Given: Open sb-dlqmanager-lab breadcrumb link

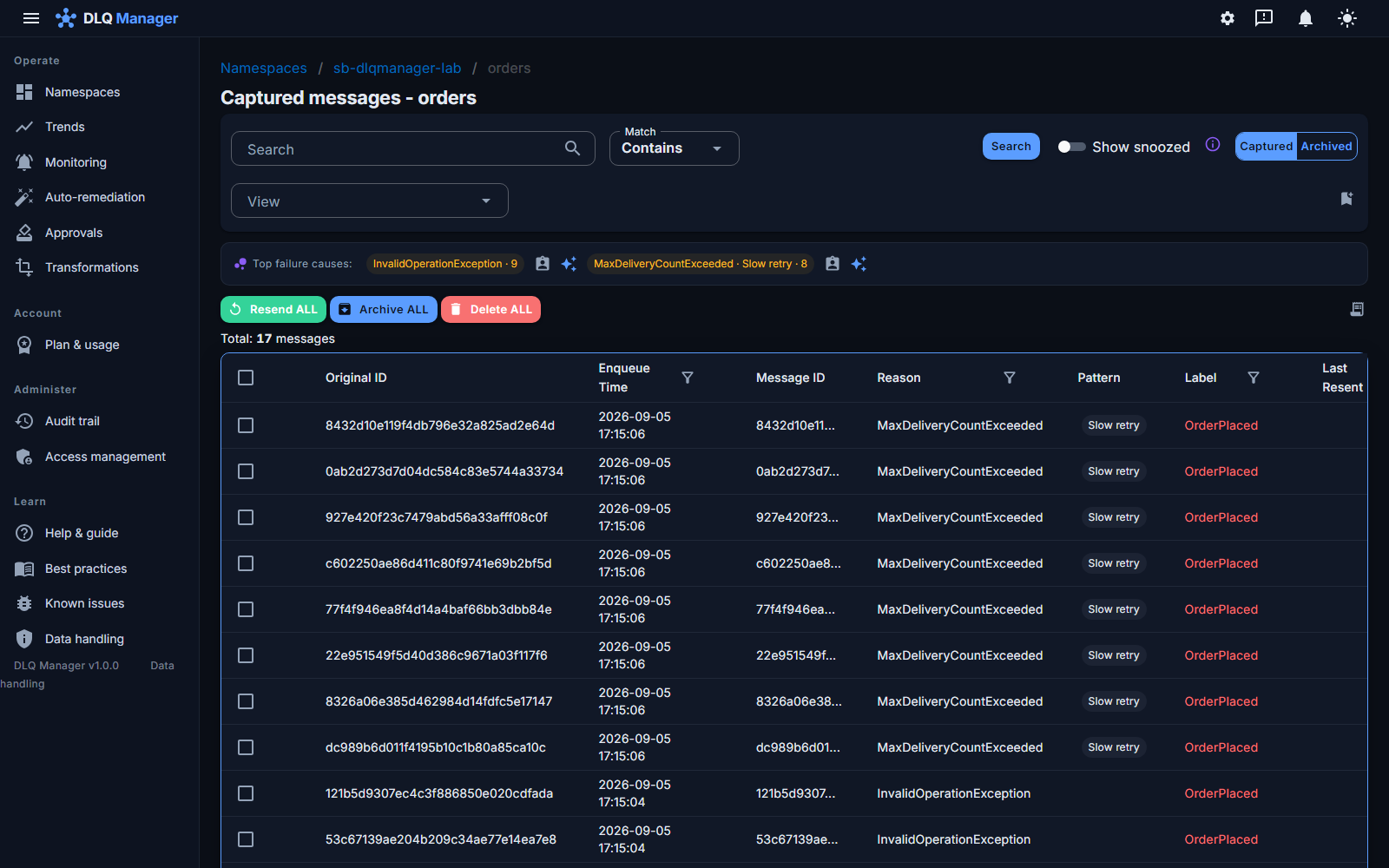Looking at the screenshot, I should 398,69.
